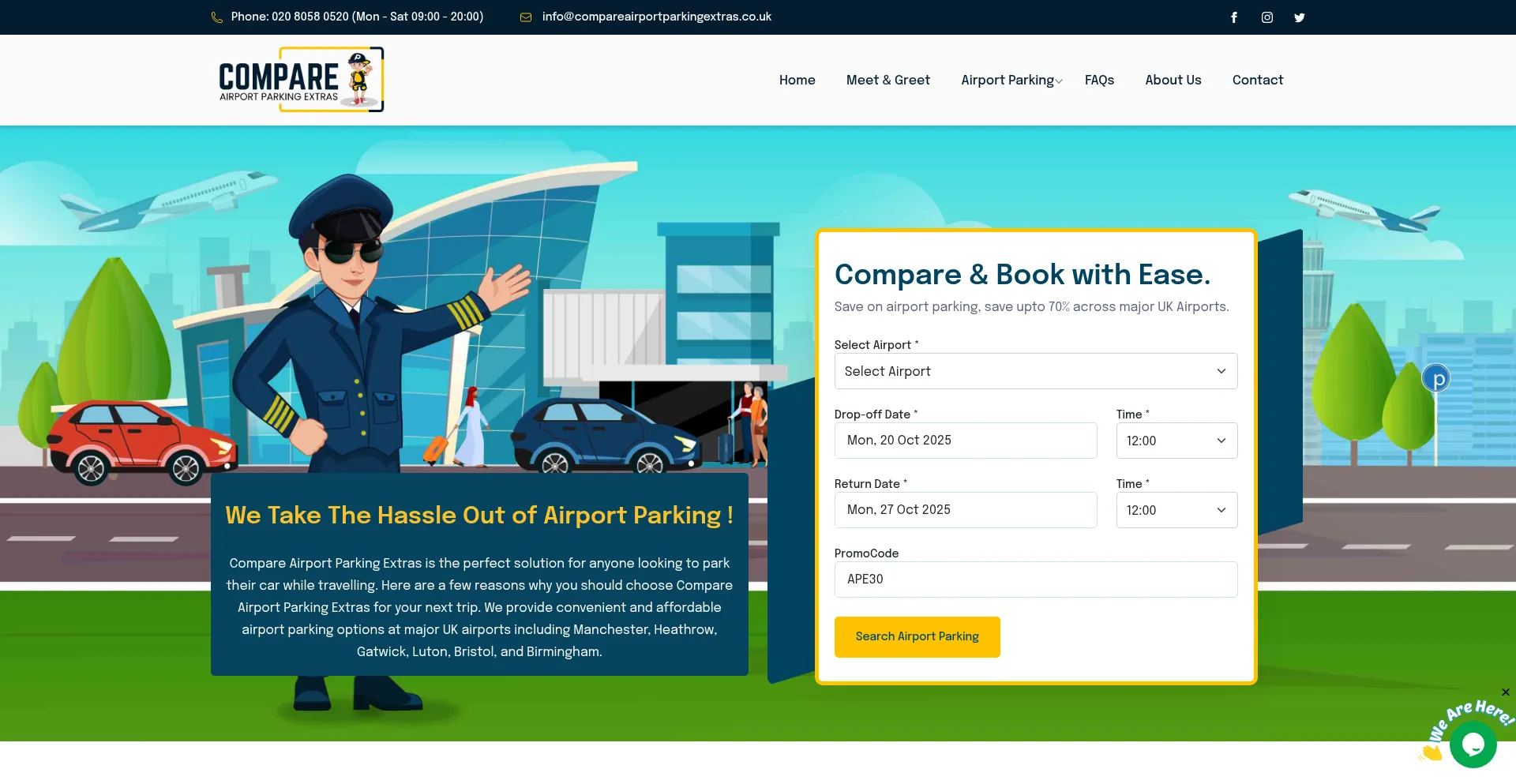This screenshot has height=784, width=1516.
Task: Open the Facebook social icon
Action: [x=1233, y=17]
